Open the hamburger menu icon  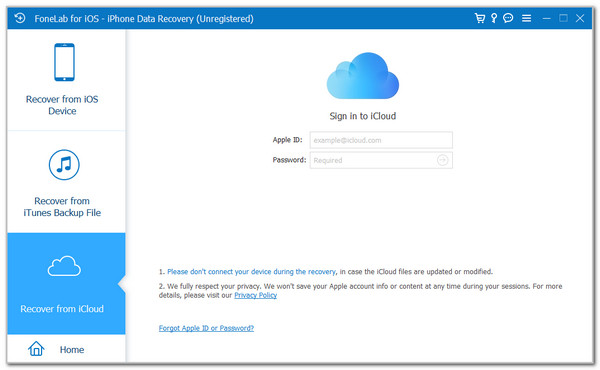[x=527, y=18]
